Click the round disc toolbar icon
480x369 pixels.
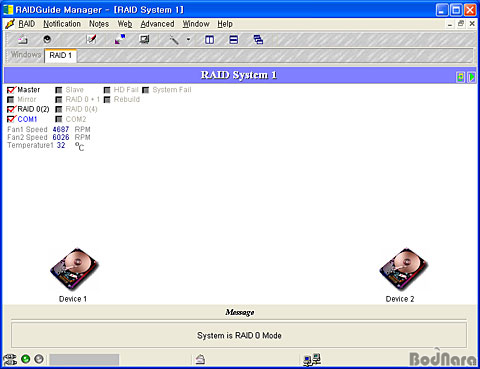[x=47, y=39]
